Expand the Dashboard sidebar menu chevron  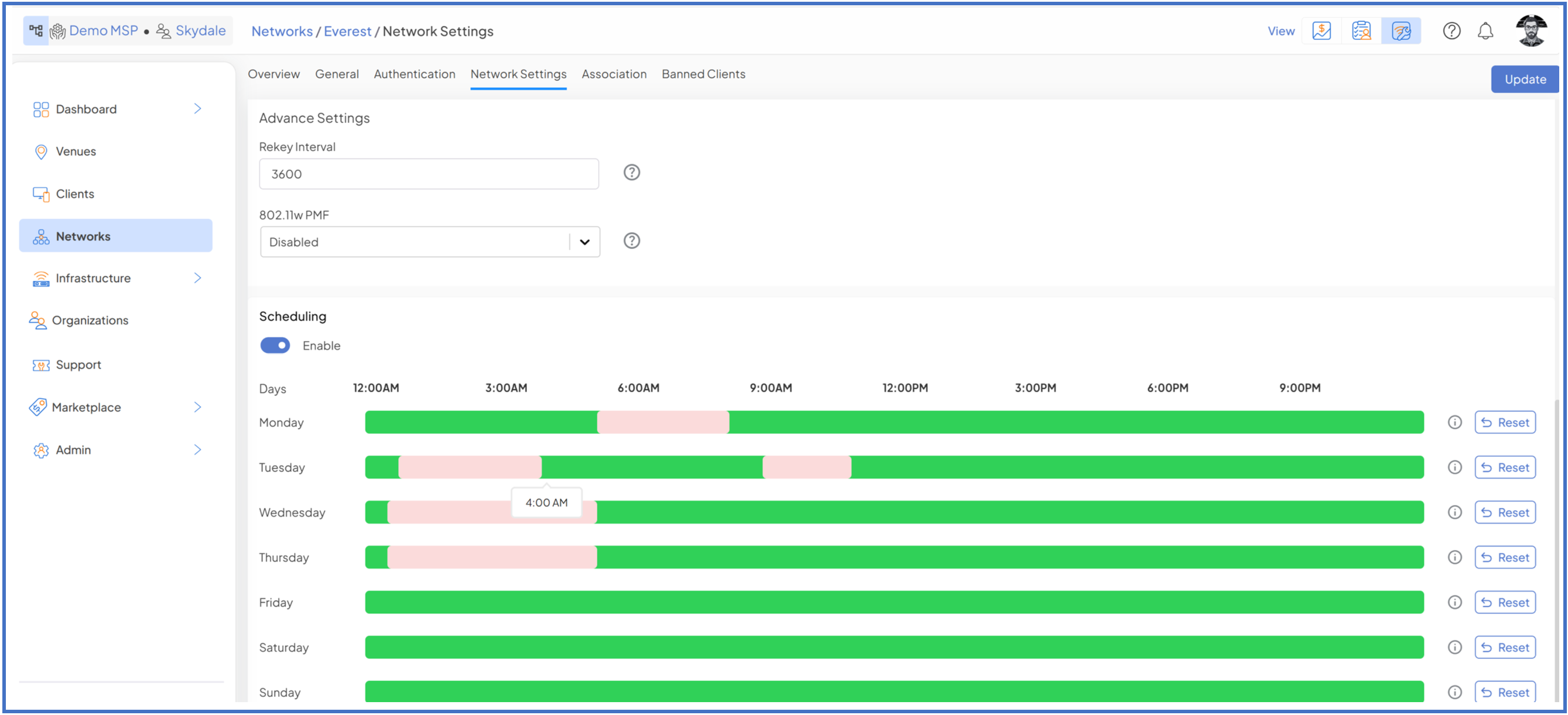click(x=197, y=109)
